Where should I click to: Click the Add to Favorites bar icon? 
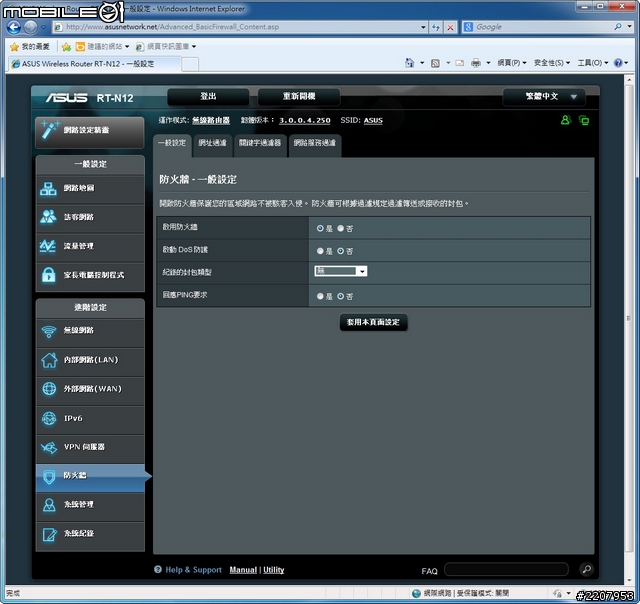(x=66, y=47)
